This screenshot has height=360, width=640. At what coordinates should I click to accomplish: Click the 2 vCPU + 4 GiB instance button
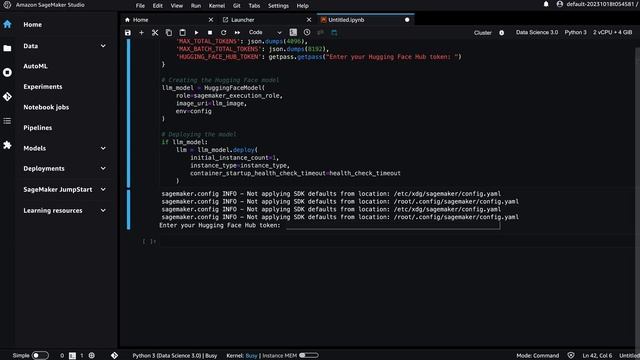point(612,32)
